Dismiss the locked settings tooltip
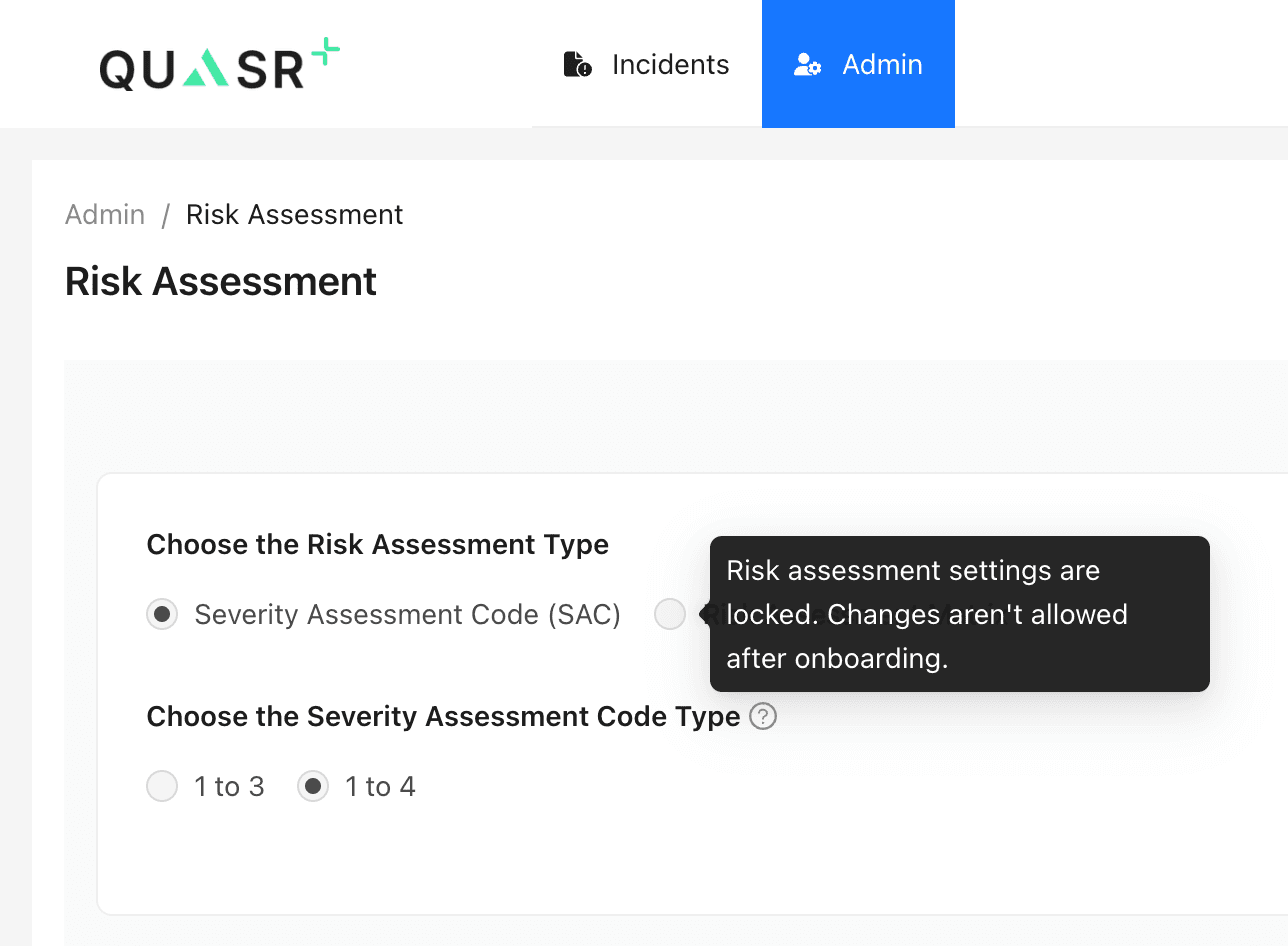 click(959, 614)
